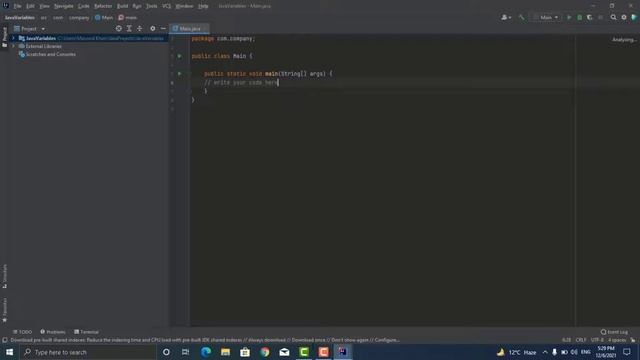Click the green Run button
640x360 pixels.
[x=569, y=18]
